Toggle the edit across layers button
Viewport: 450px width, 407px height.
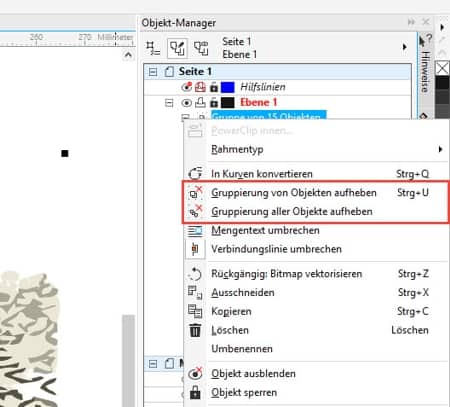pyautogui.click(x=177, y=48)
